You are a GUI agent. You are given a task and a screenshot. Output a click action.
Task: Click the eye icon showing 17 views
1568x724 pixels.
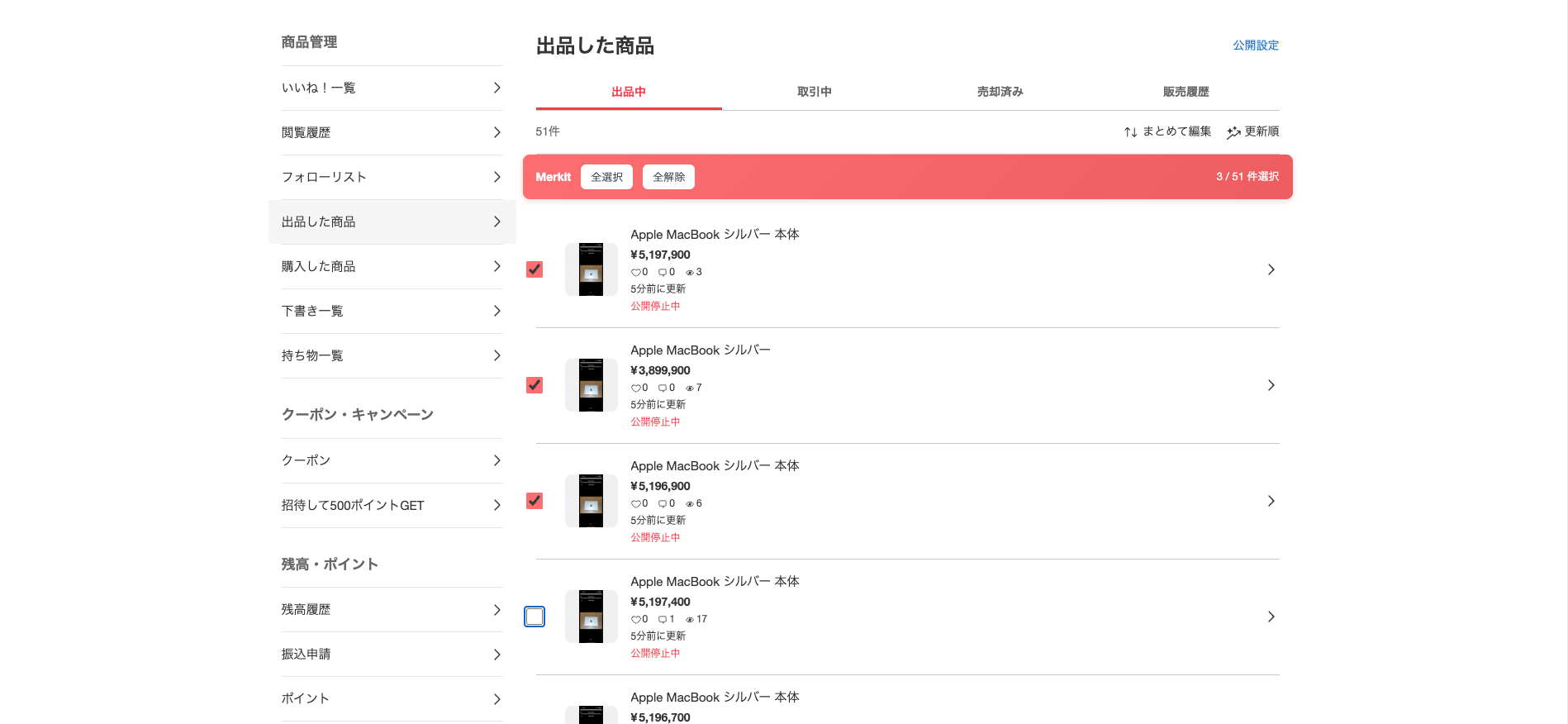pyautogui.click(x=691, y=619)
